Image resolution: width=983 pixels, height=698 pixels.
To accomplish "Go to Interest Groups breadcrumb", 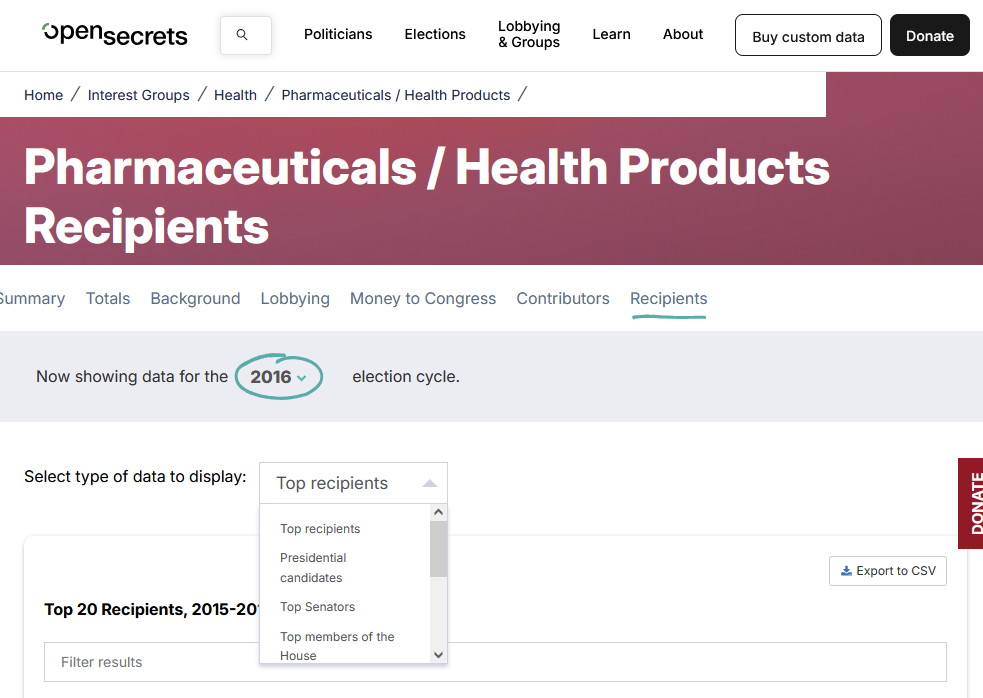I will [139, 95].
